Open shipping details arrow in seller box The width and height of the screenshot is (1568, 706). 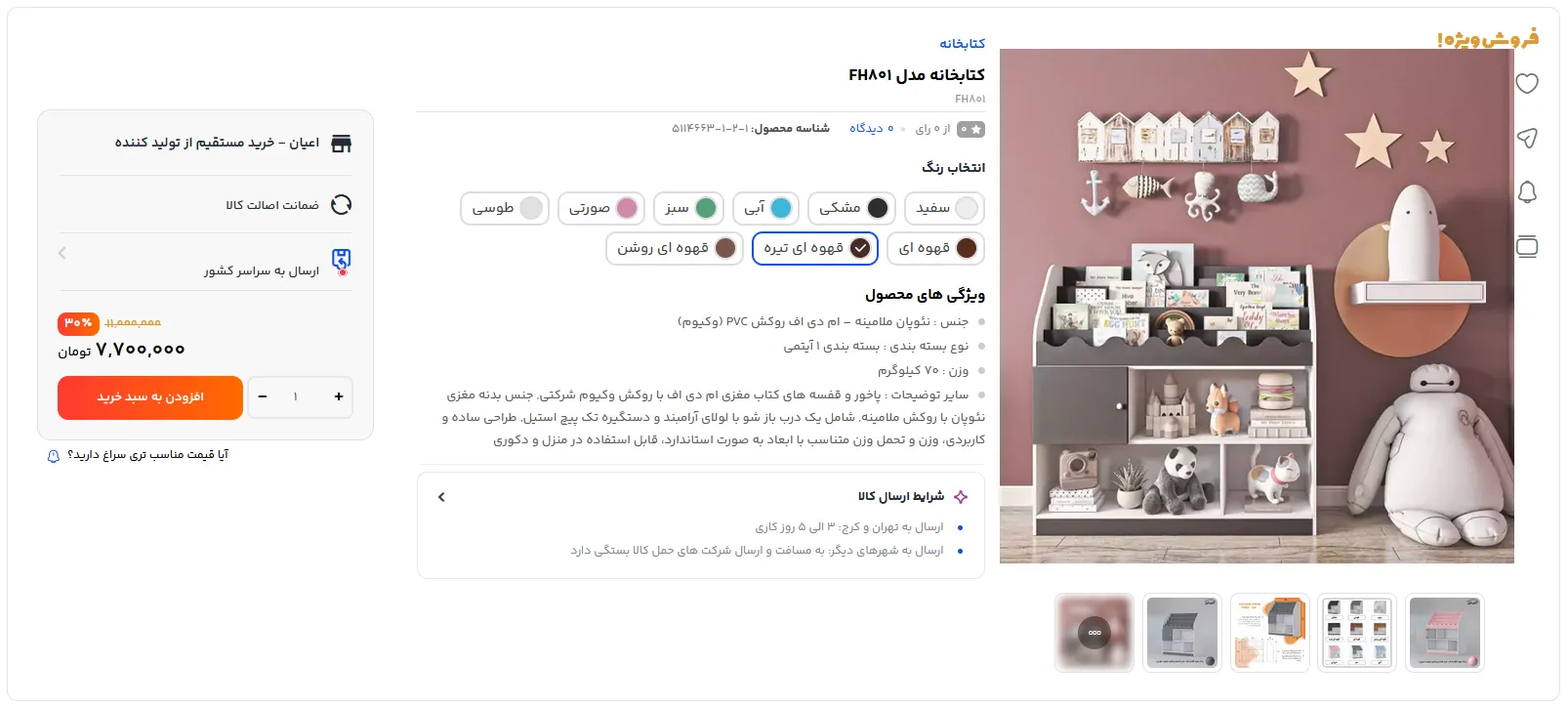[x=62, y=253]
